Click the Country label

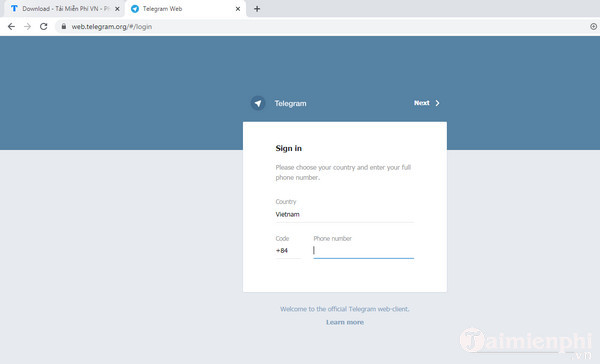[x=286, y=202]
